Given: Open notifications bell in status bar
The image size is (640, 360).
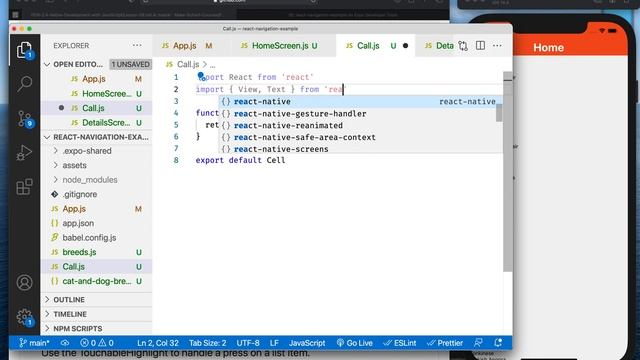Looking at the screenshot, I should pos(498,343).
